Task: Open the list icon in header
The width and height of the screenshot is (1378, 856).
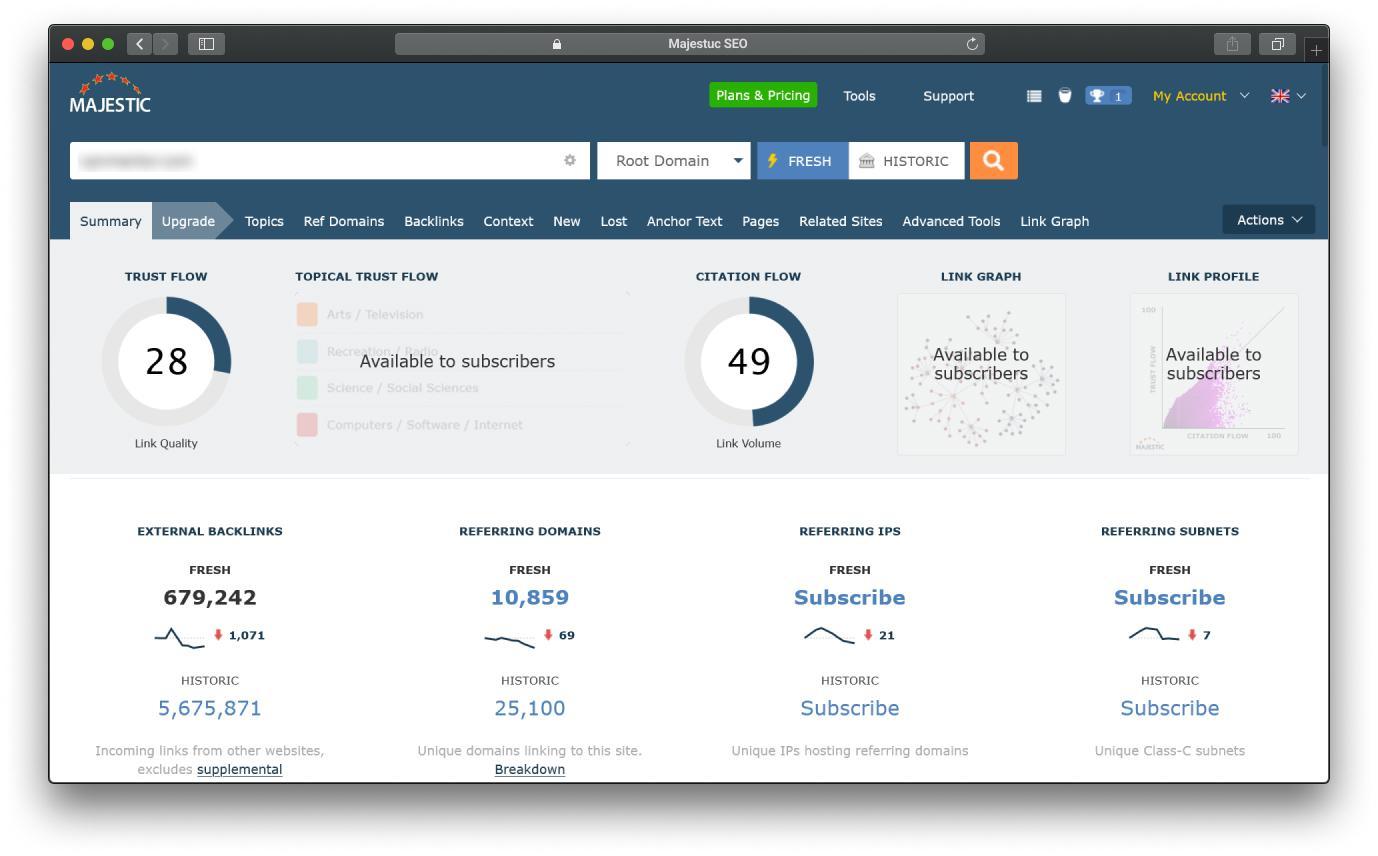Action: point(1034,96)
